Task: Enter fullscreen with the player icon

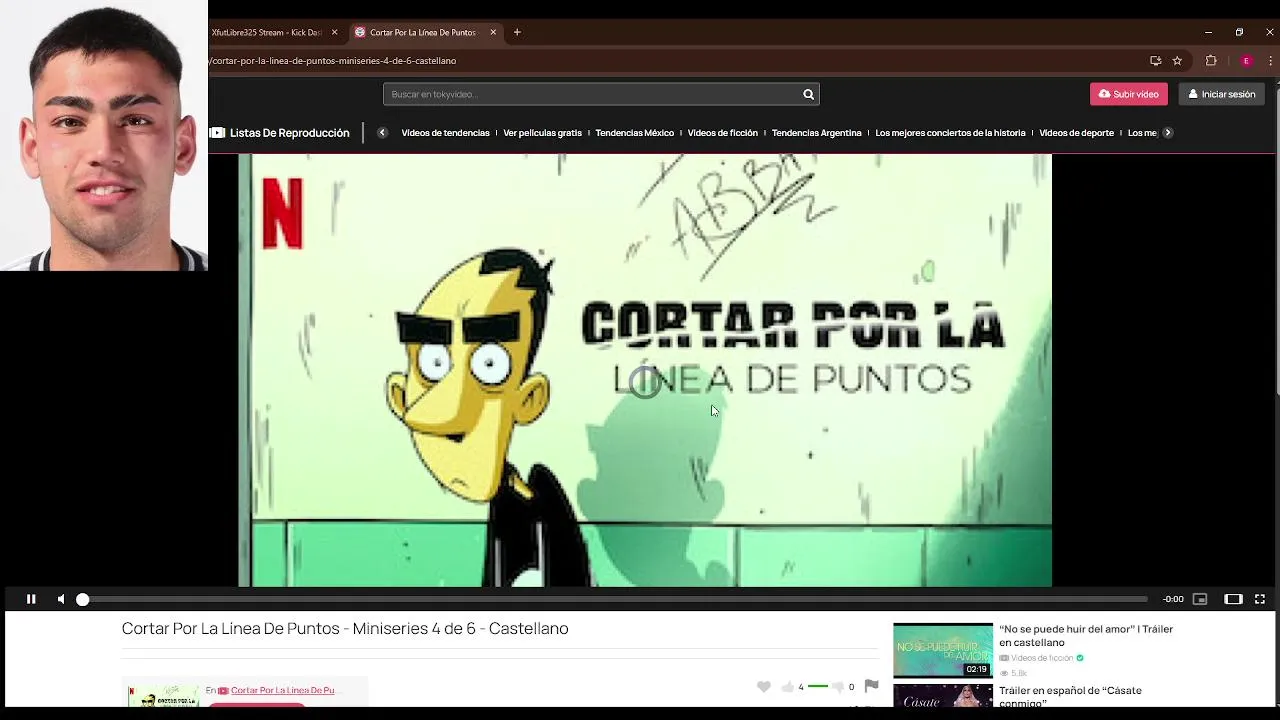Action: pos(1260,599)
